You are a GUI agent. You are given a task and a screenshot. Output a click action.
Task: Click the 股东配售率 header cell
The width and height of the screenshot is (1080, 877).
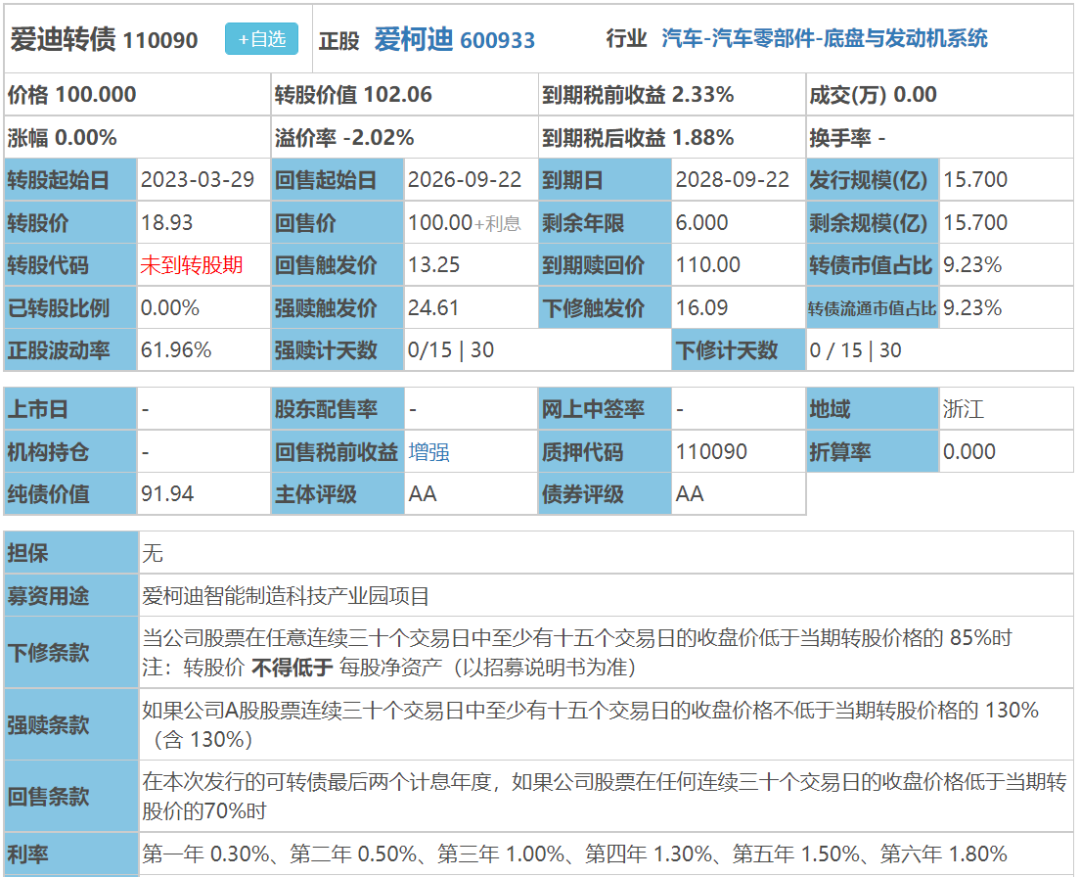pyautogui.click(x=338, y=409)
